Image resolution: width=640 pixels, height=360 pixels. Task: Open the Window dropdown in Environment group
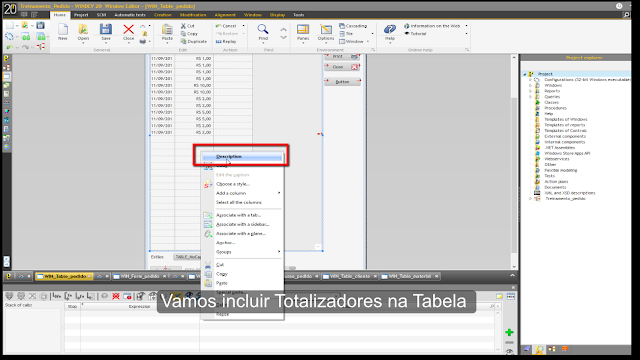[x=354, y=41]
